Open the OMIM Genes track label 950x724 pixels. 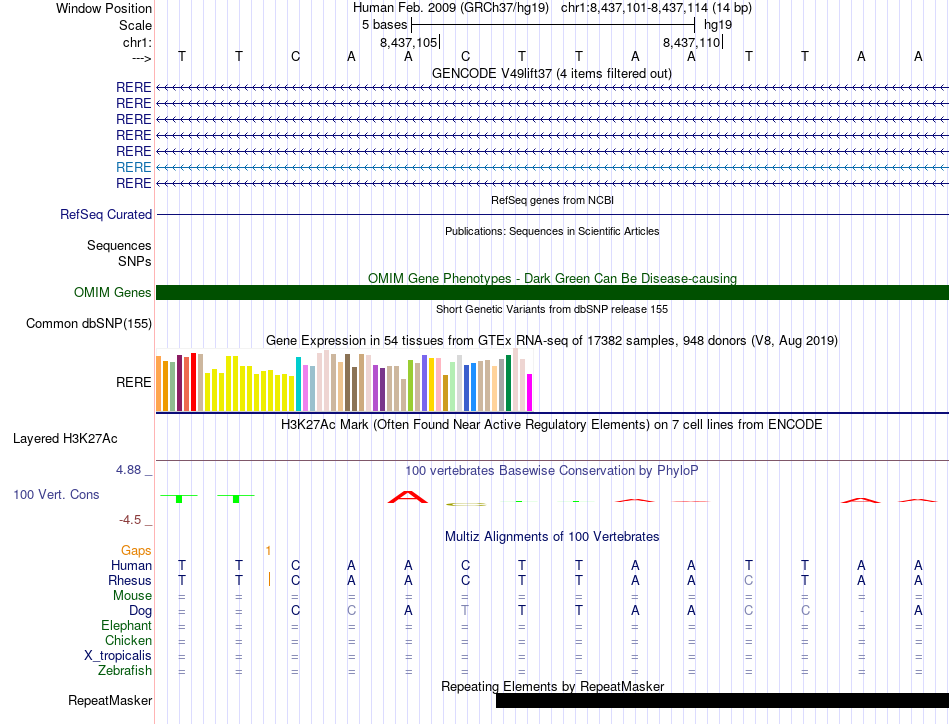click(x=112, y=293)
